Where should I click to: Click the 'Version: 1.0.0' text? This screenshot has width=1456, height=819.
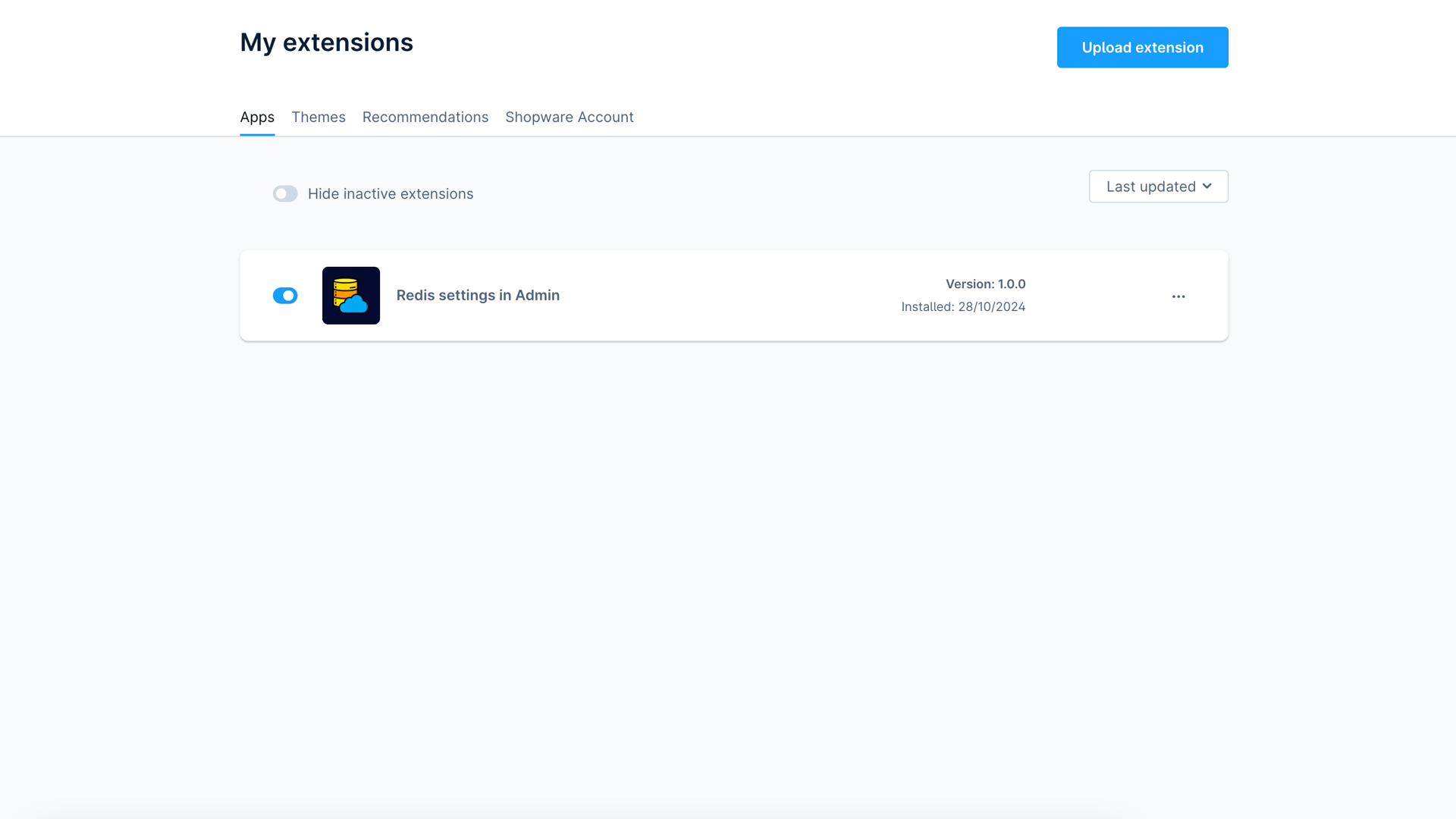click(986, 284)
